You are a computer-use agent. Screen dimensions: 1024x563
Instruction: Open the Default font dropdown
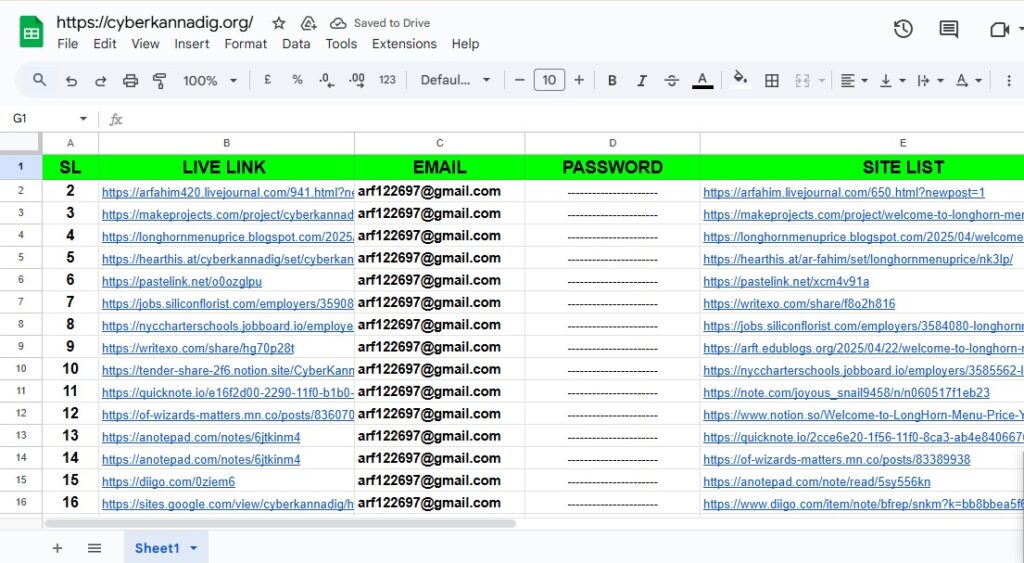[455, 80]
